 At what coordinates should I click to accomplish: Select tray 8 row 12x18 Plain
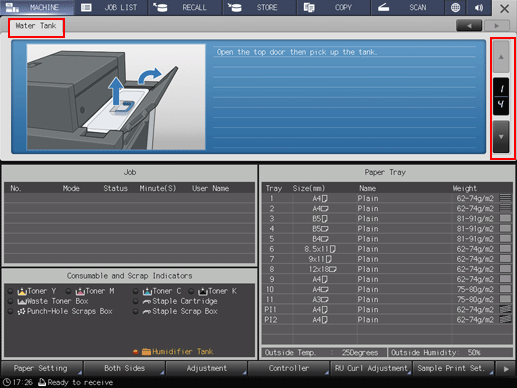pos(387,269)
